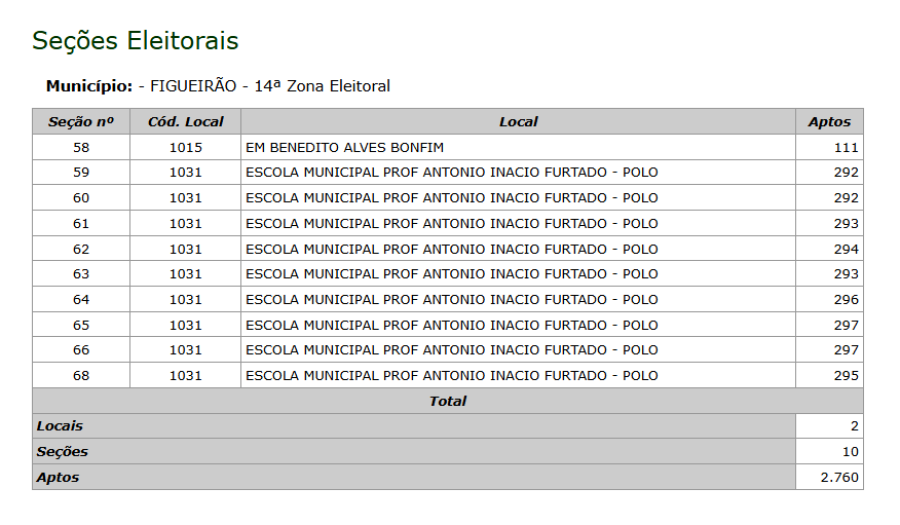Click the Aptos value 296

pos(846,299)
